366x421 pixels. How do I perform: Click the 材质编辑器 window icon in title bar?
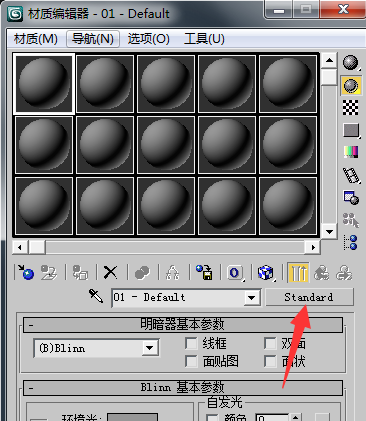coord(15,14)
